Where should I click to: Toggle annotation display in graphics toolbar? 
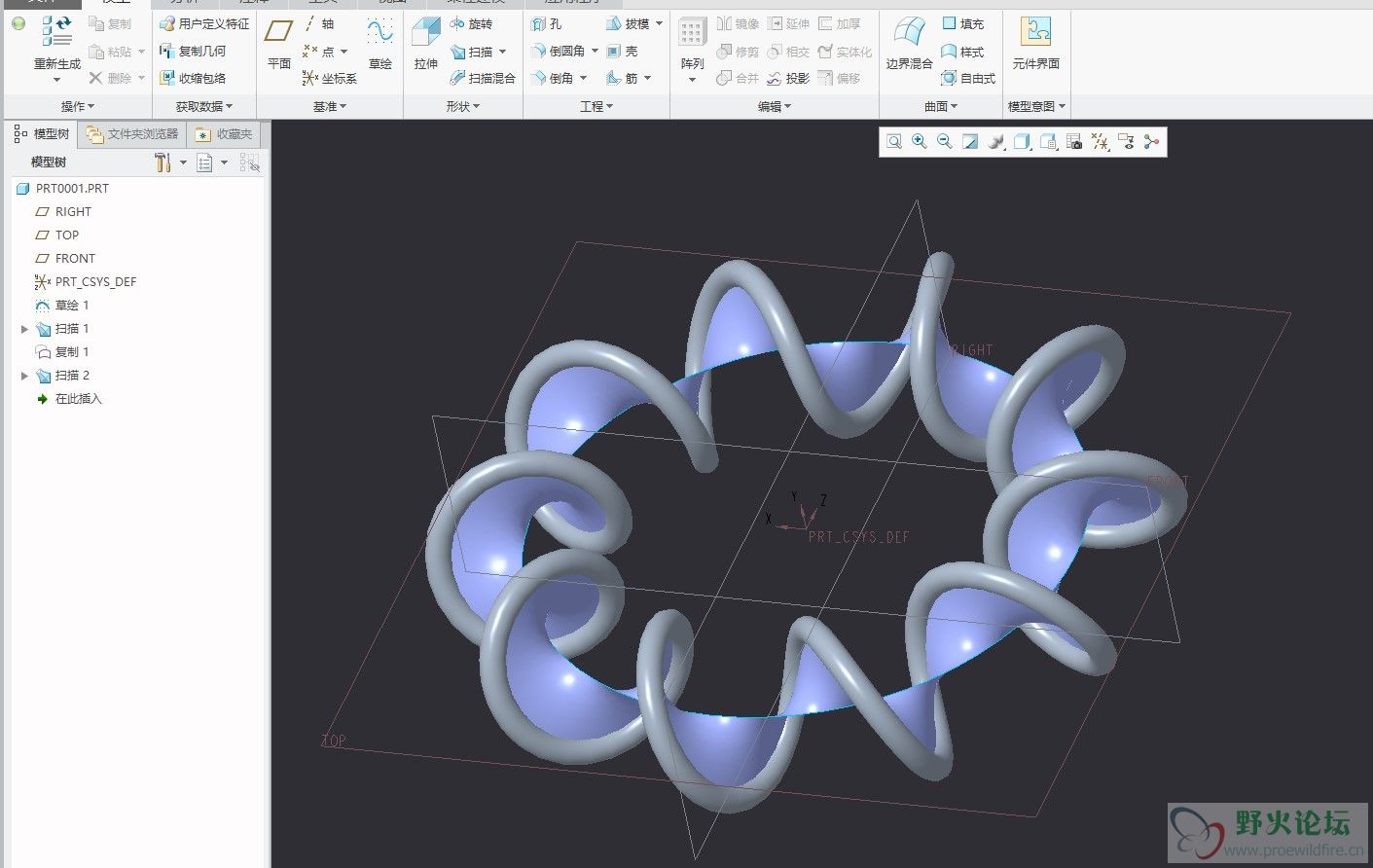1126,142
